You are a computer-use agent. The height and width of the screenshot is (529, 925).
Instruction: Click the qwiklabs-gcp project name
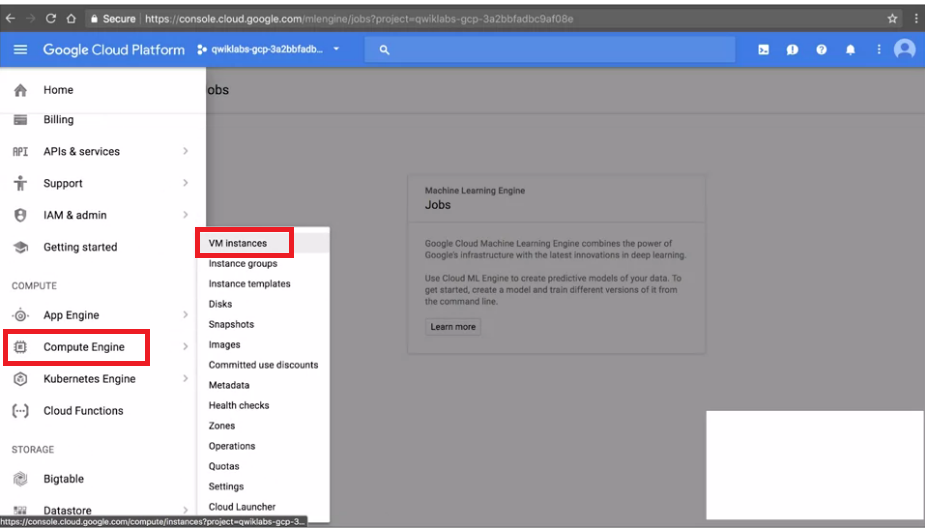(x=267, y=49)
